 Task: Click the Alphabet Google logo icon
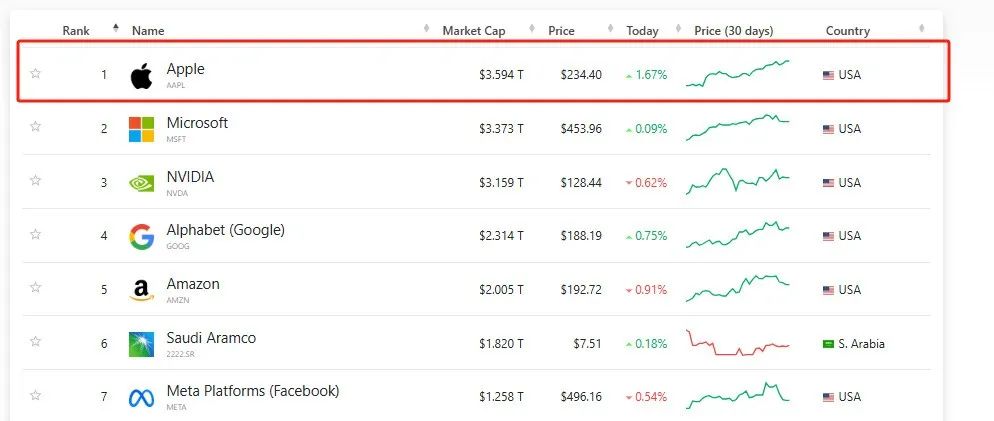(141, 236)
